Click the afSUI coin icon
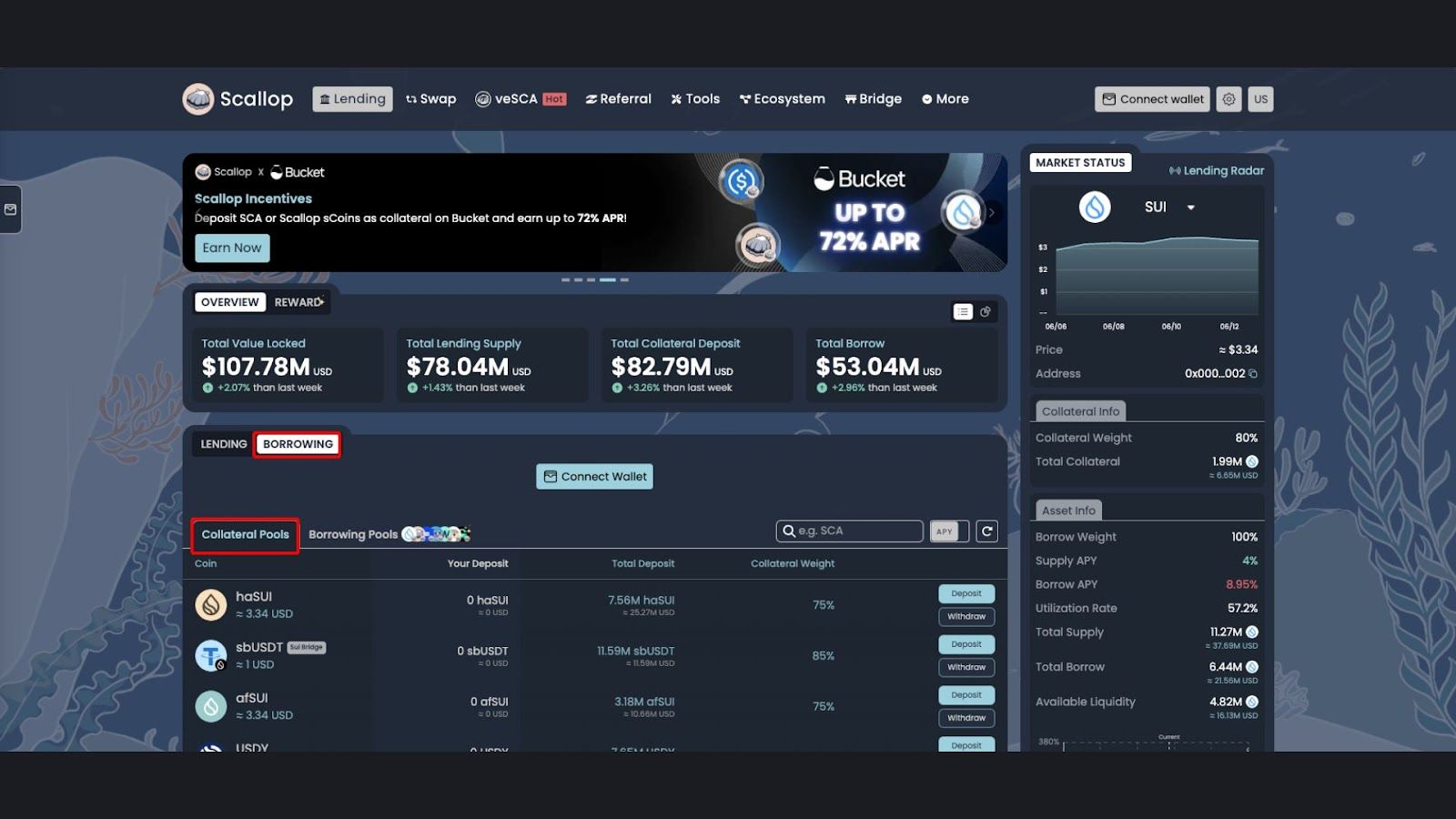 [210, 706]
